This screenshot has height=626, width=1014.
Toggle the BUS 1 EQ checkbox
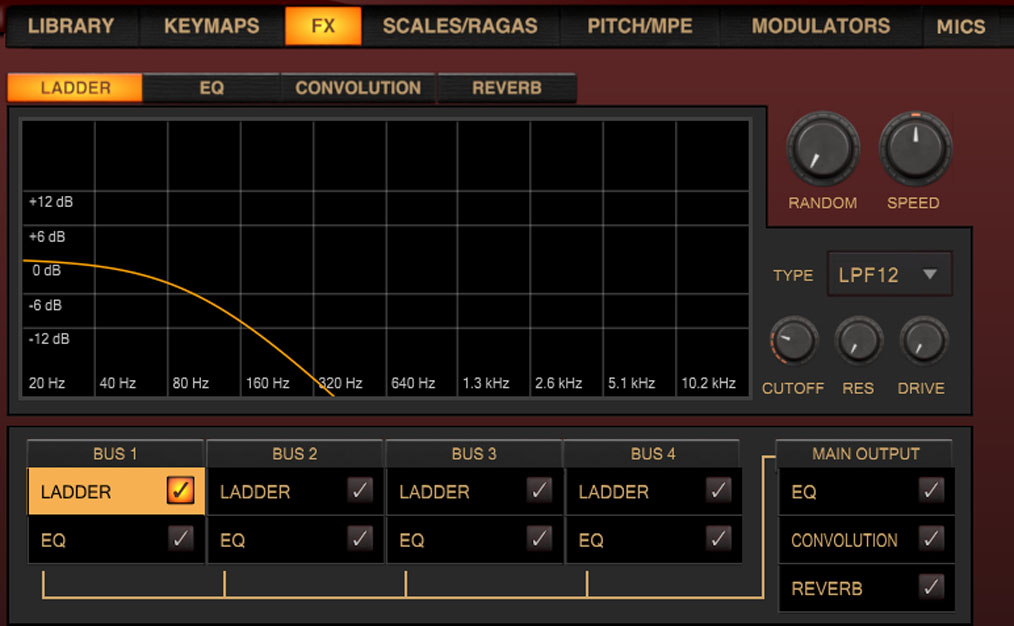click(x=180, y=538)
